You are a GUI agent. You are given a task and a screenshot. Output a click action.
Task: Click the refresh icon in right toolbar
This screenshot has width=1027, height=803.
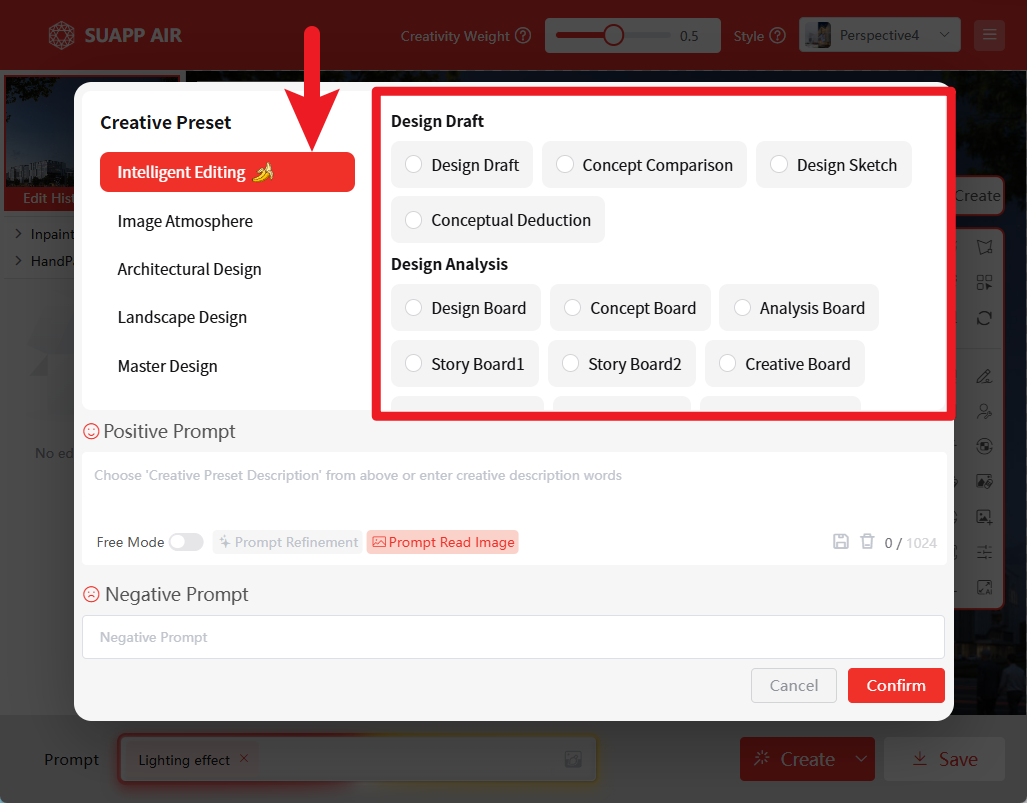click(x=984, y=318)
